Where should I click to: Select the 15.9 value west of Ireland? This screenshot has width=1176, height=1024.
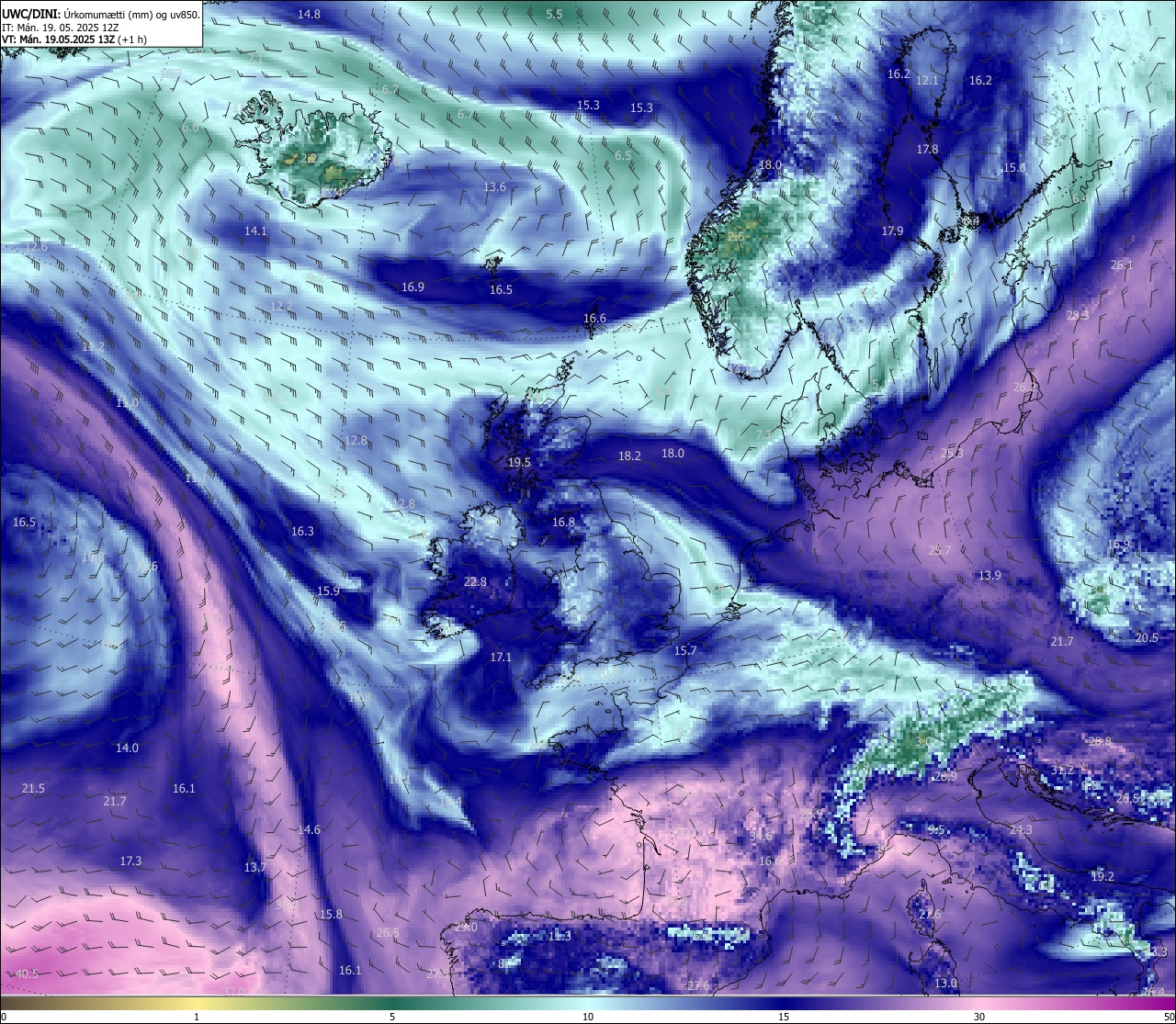(x=328, y=591)
